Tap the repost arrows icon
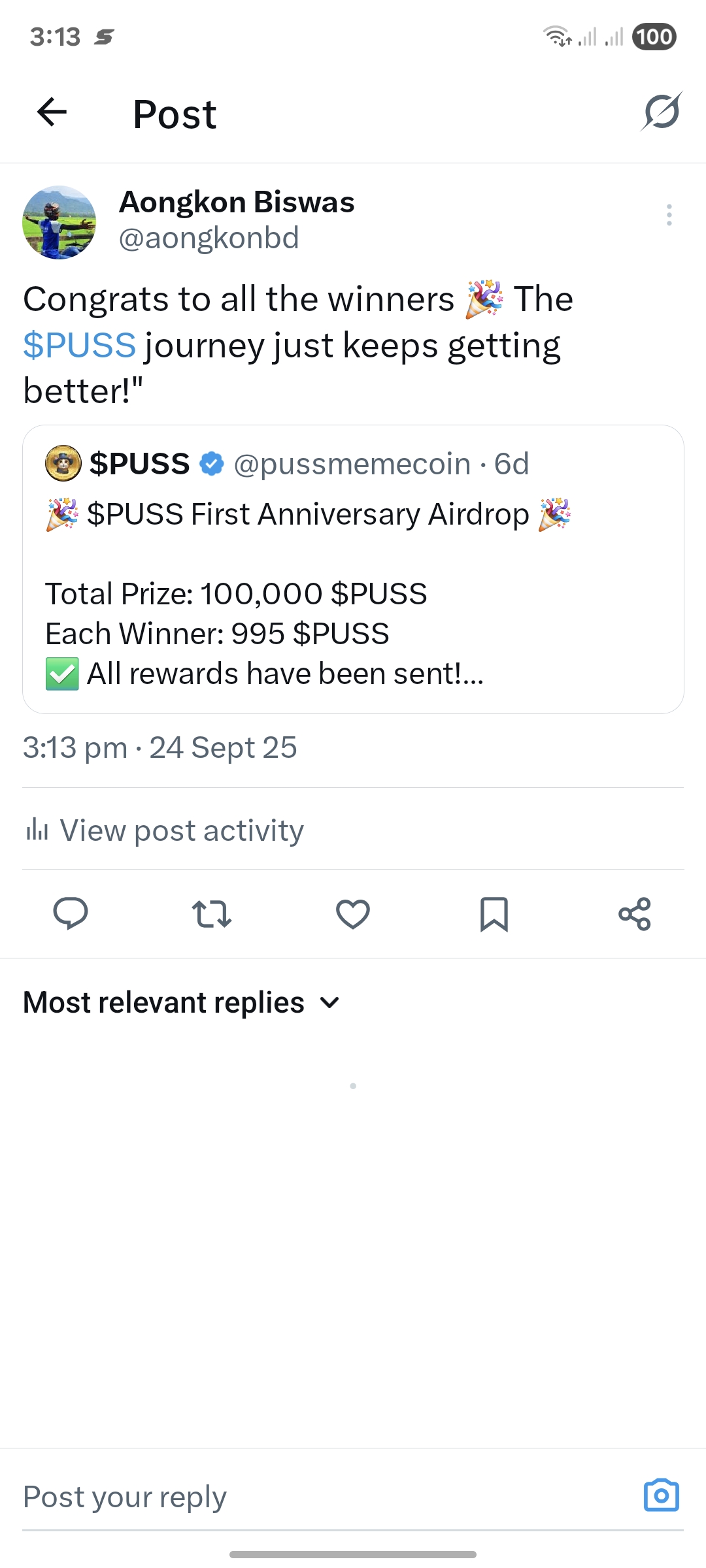Image resolution: width=706 pixels, height=1568 pixels. coord(212,913)
